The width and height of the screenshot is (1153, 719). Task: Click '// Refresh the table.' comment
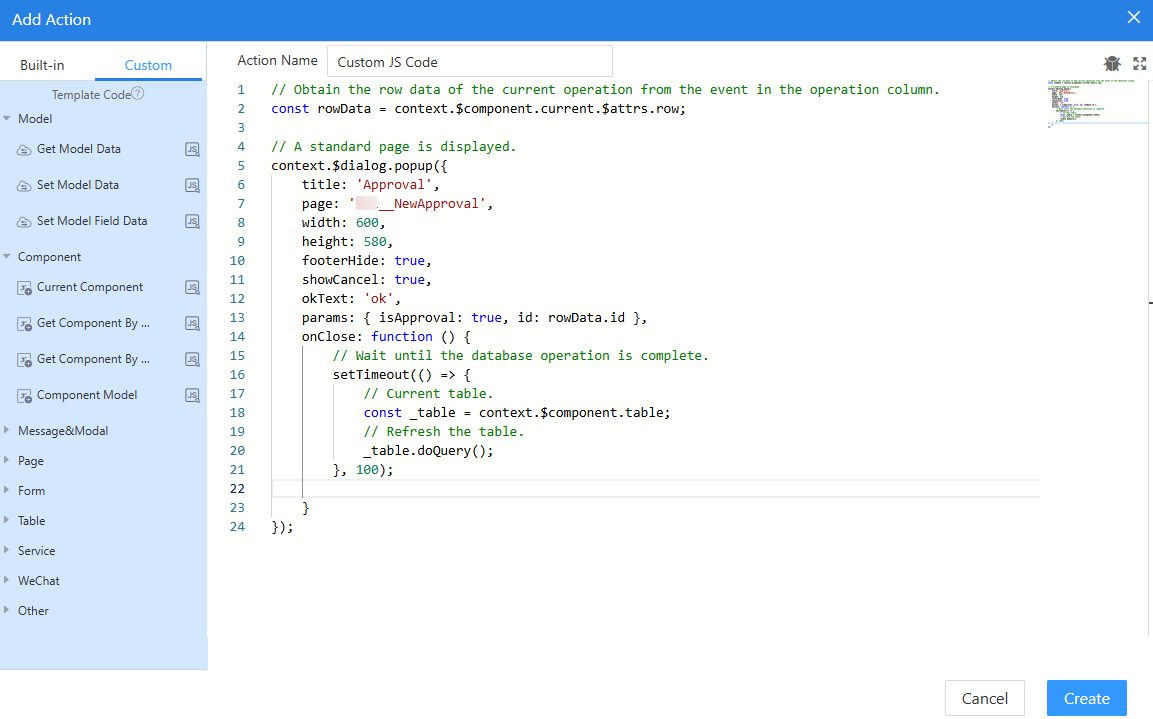[x=443, y=432]
